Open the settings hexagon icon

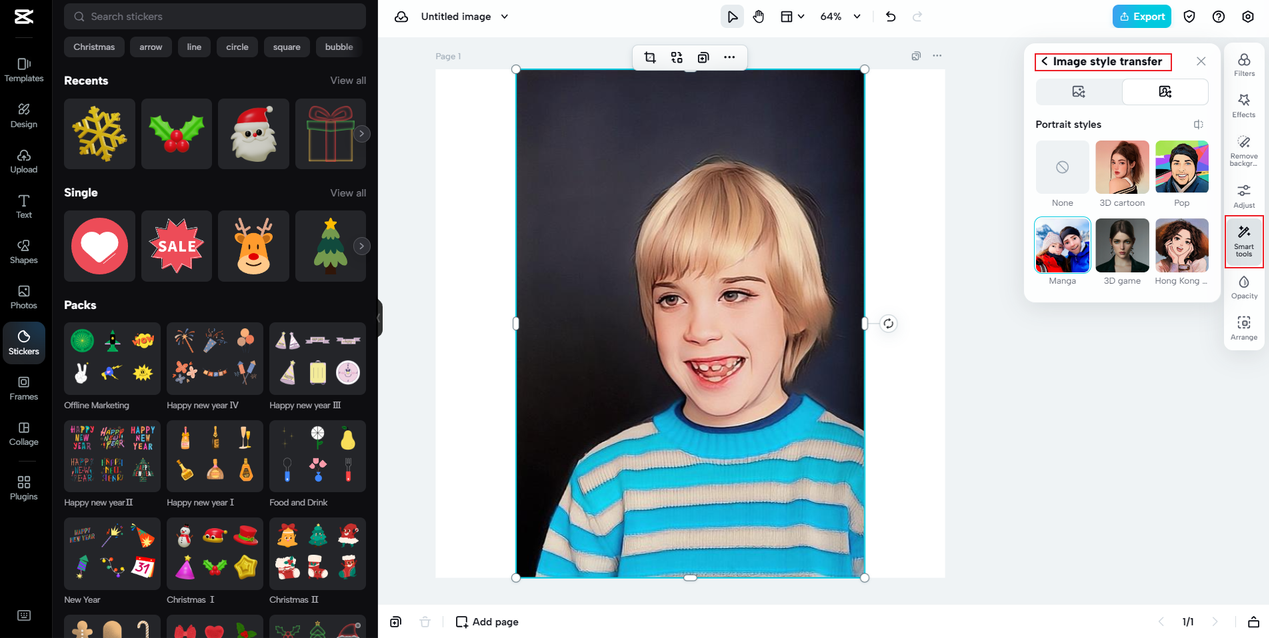[x=1248, y=17]
